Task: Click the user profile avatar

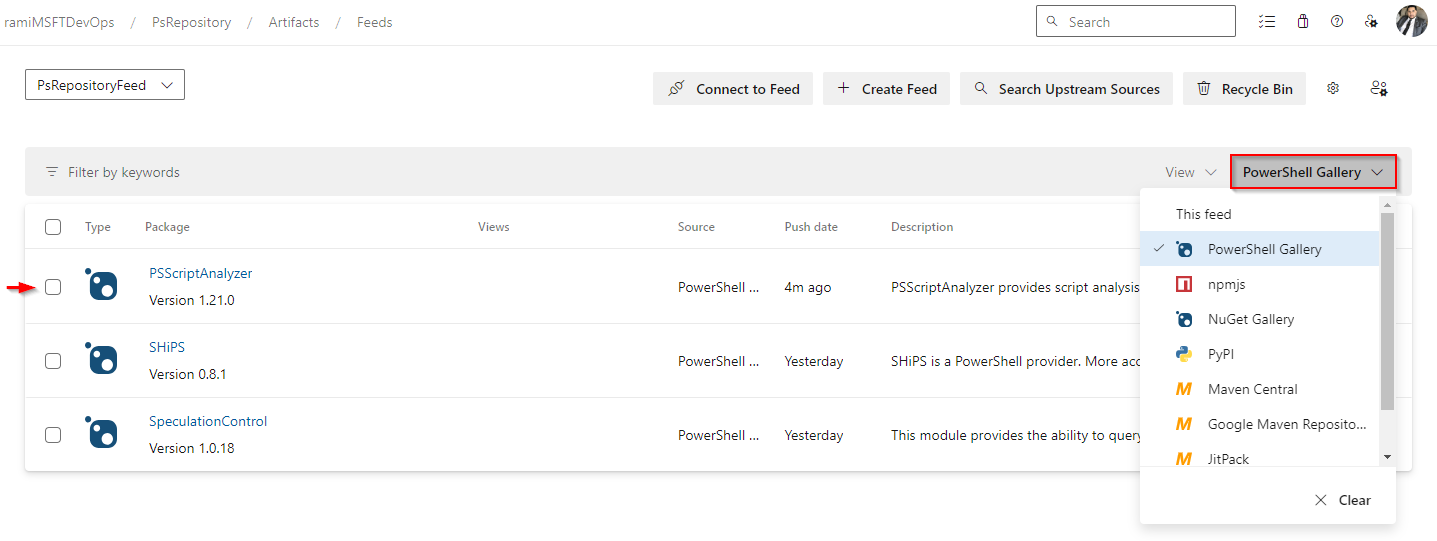Action: click(x=1412, y=21)
